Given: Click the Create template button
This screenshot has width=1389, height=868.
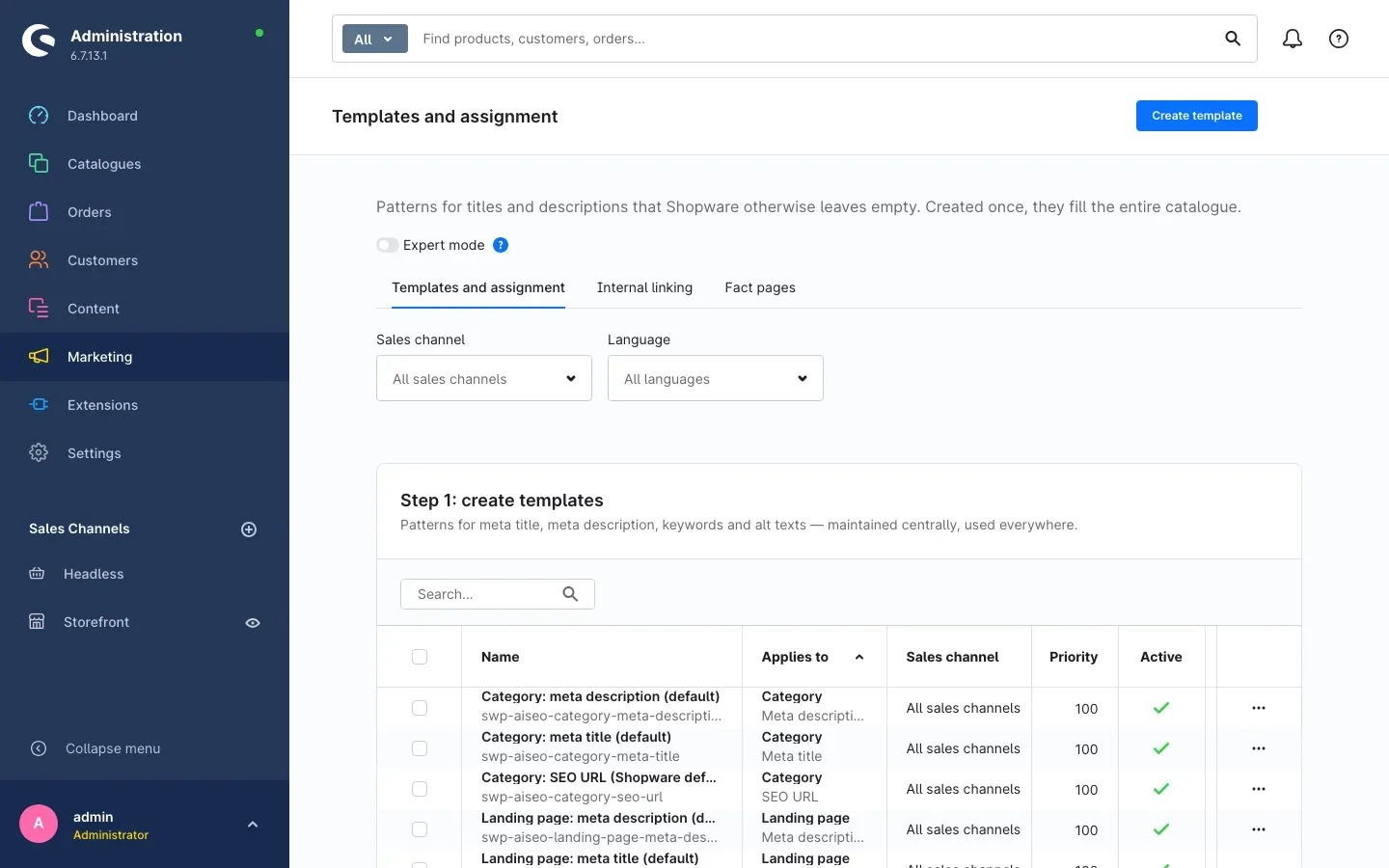Looking at the screenshot, I should pos(1197,116).
